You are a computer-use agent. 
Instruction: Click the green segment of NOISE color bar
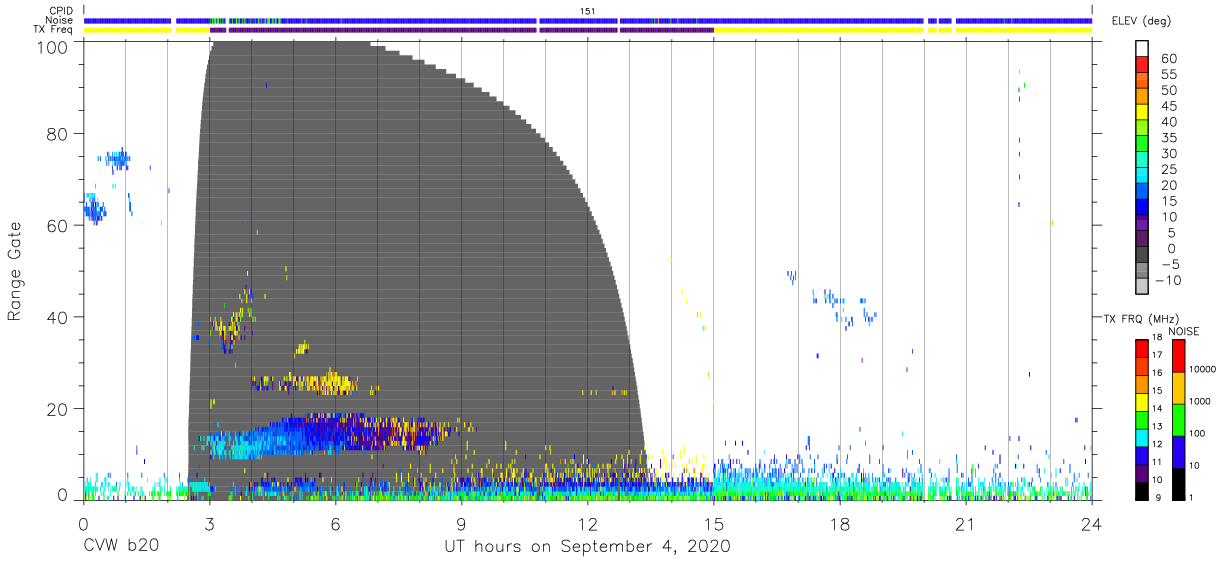(x=1179, y=420)
